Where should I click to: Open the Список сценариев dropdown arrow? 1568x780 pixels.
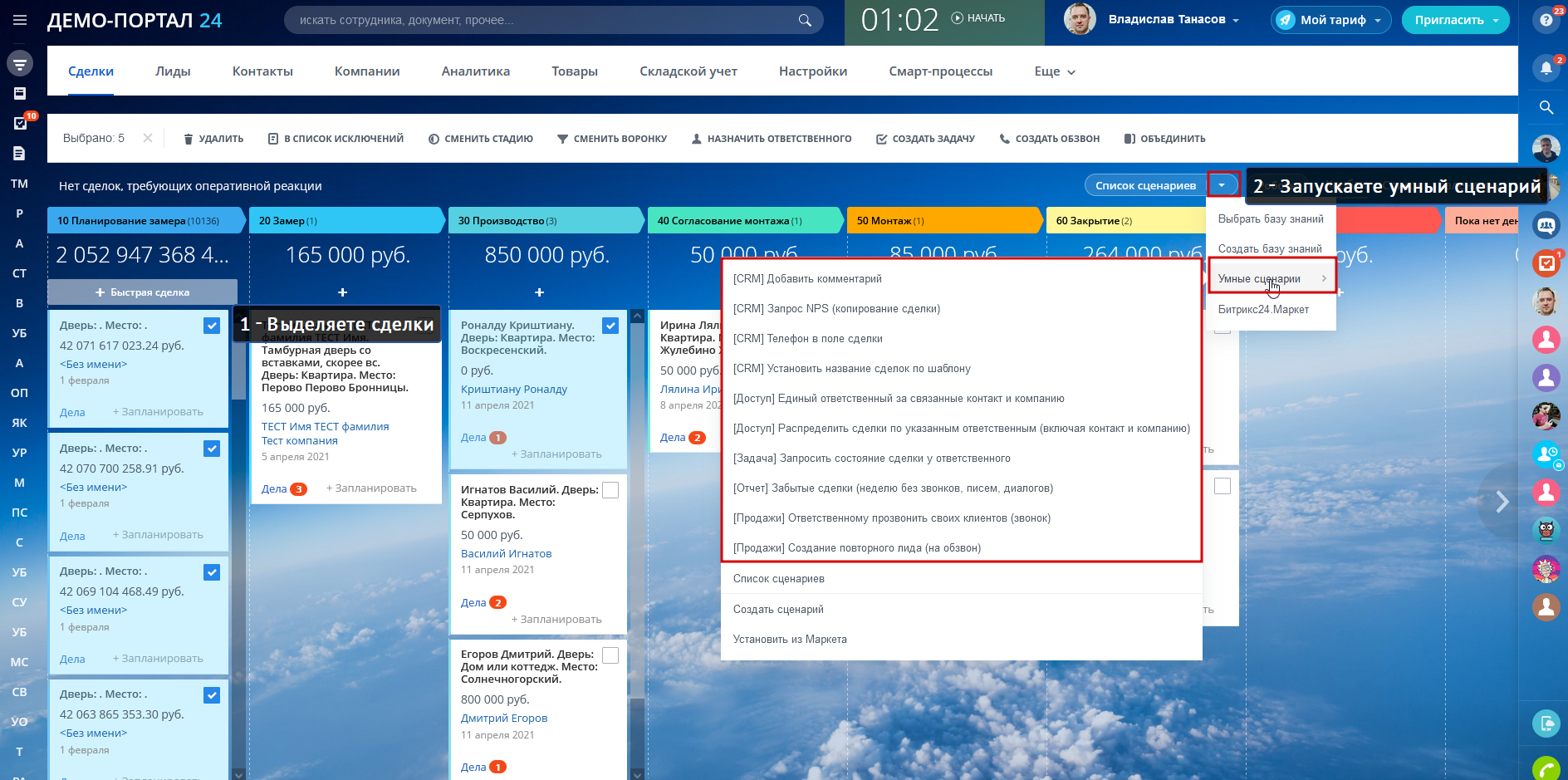[x=1222, y=185]
